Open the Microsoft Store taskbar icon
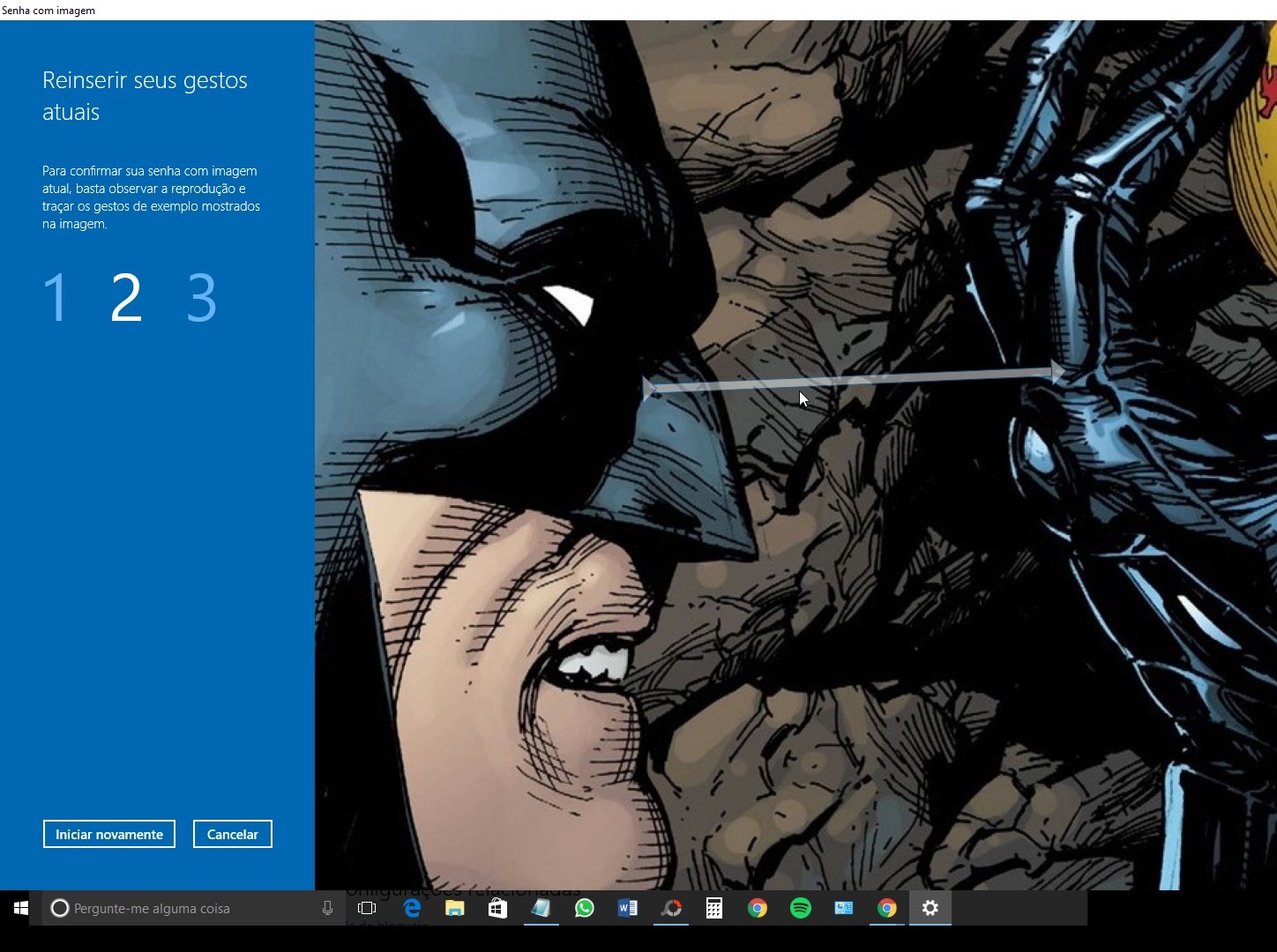This screenshot has height=952, width=1277. pyautogui.click(x=498, y=908)
